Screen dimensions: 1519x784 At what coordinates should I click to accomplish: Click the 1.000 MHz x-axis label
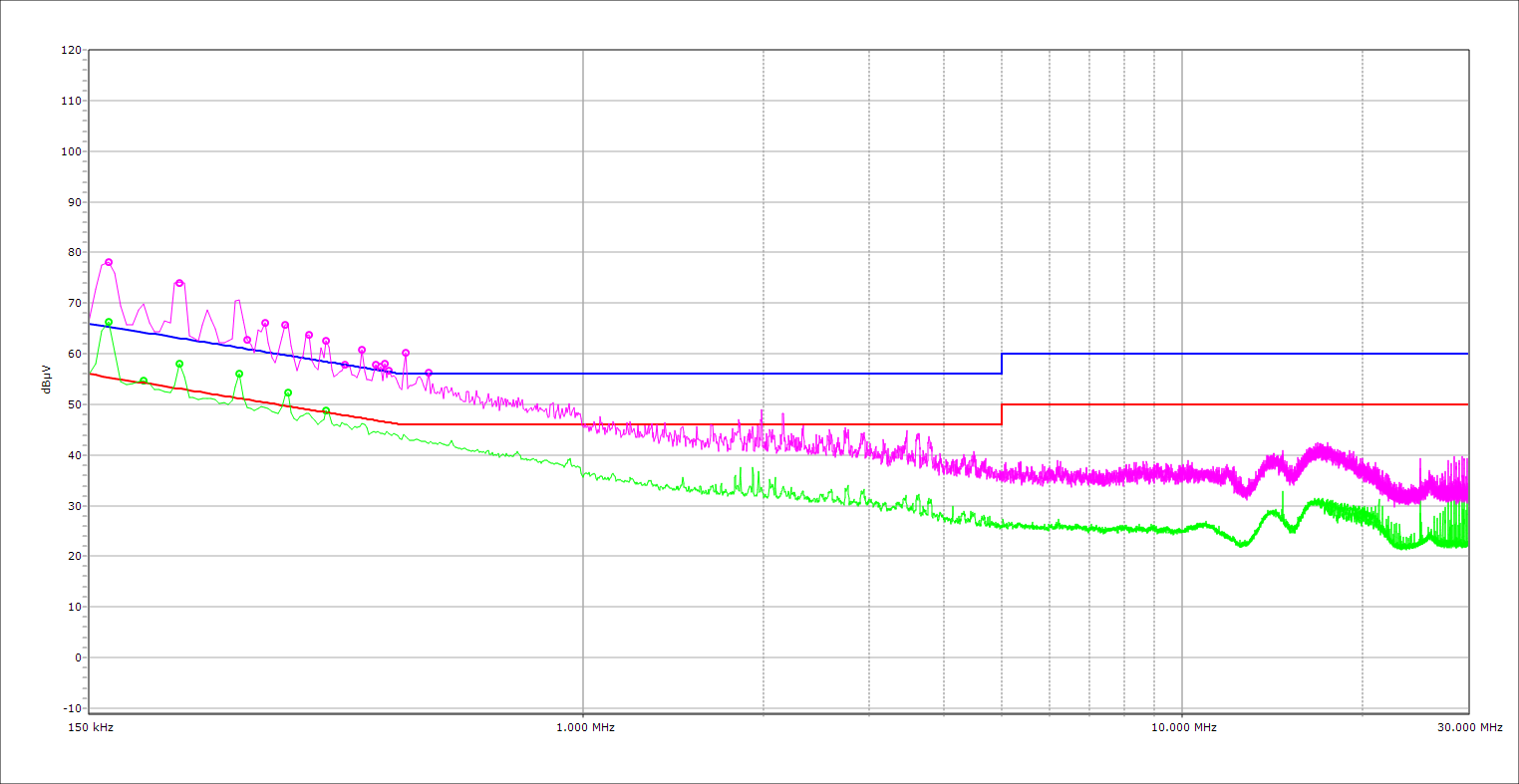[585, 727]
